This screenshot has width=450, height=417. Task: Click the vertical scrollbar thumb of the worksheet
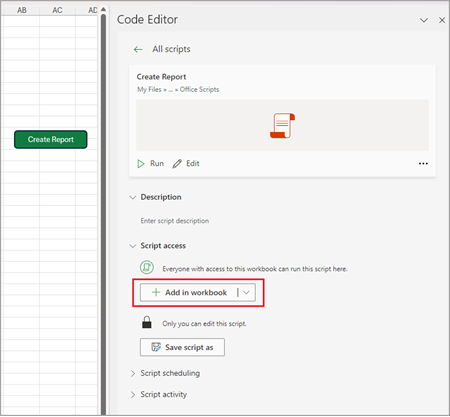pyautogui.click(x=103, y=213)
